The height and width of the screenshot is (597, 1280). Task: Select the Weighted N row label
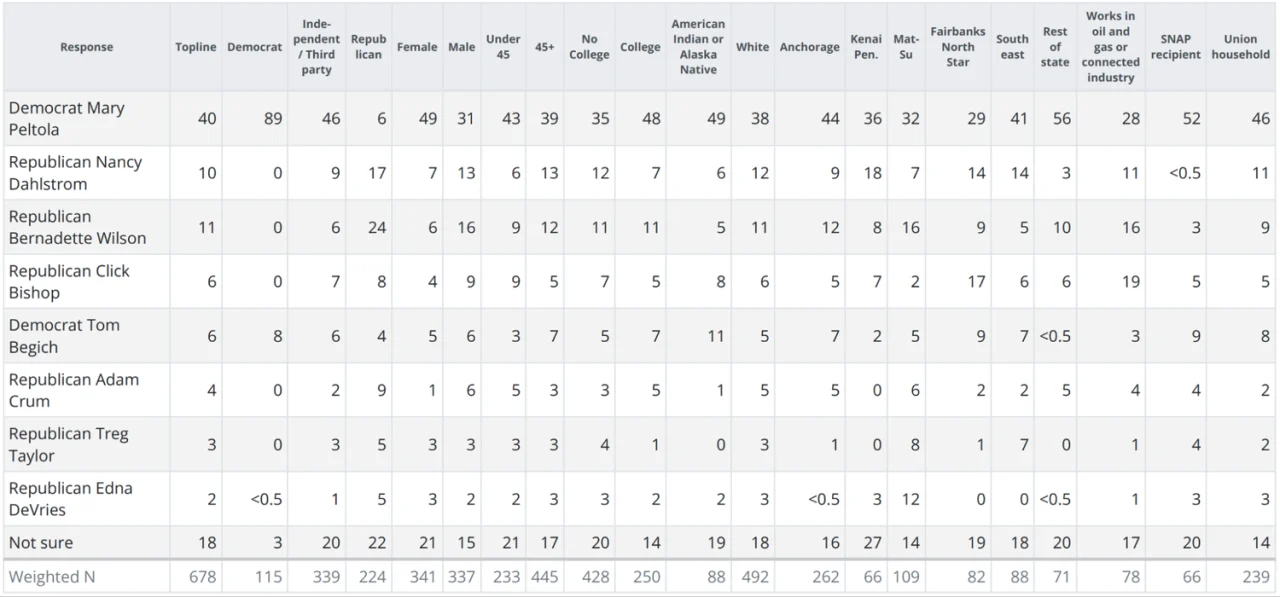click(52, 577)
